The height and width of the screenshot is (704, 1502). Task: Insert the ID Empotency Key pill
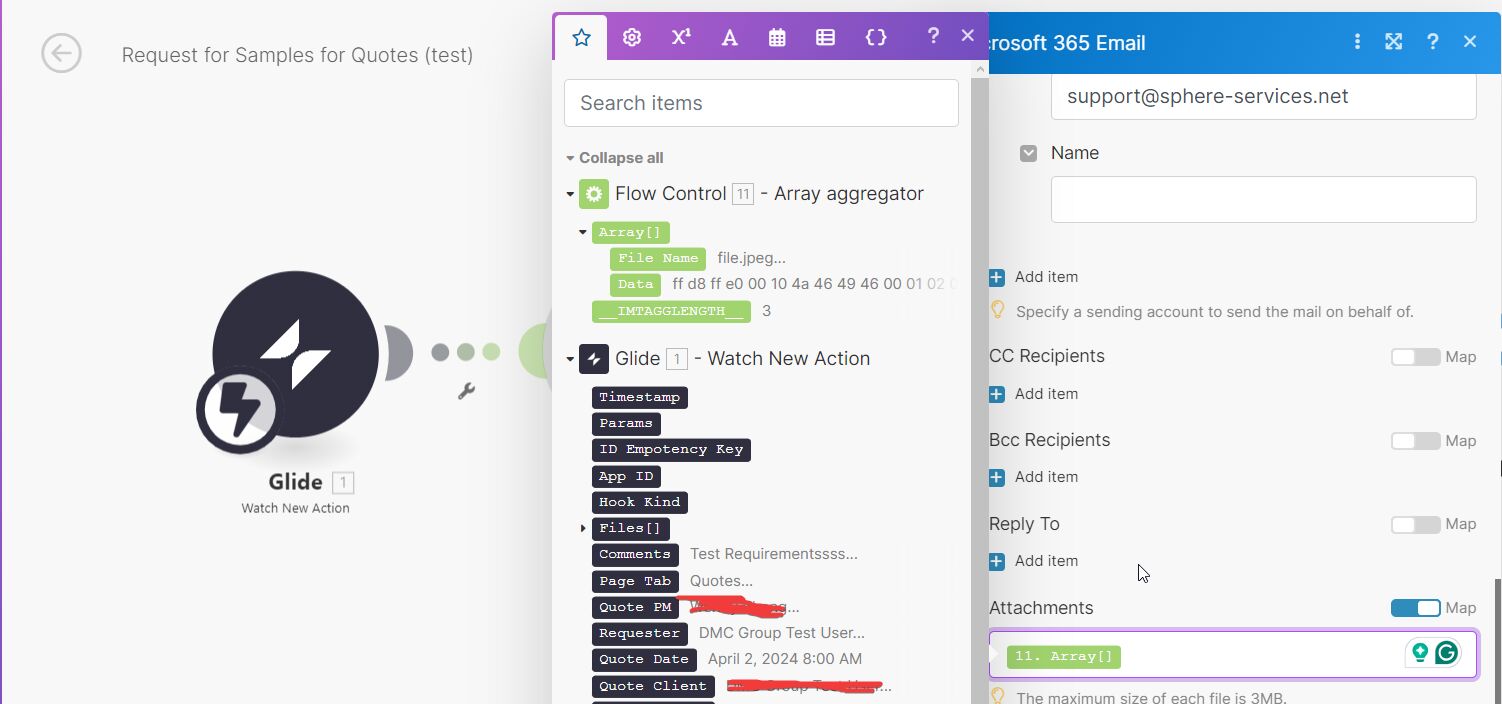[671, 449]
